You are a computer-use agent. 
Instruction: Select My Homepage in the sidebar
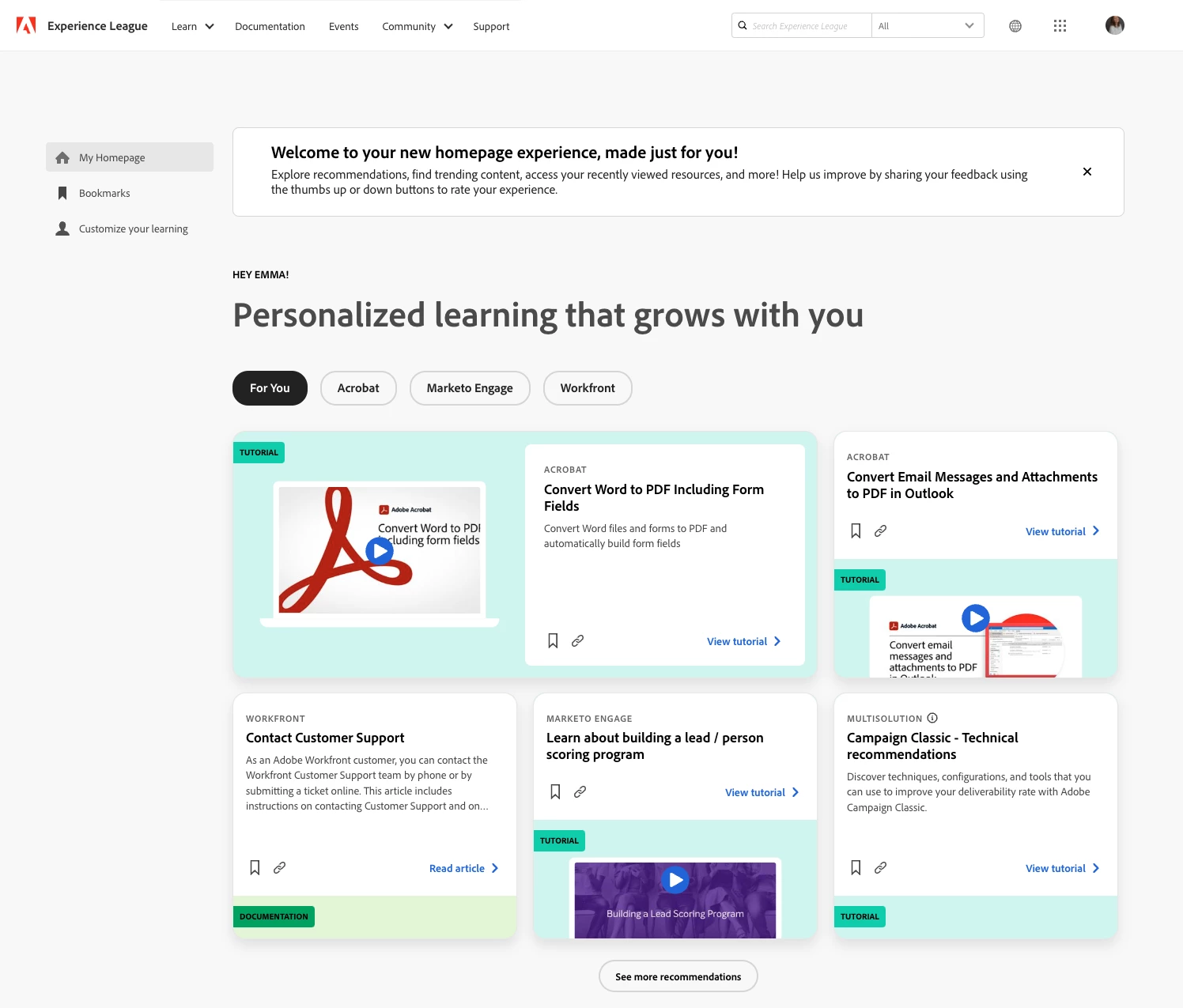[x=130, y=157]
